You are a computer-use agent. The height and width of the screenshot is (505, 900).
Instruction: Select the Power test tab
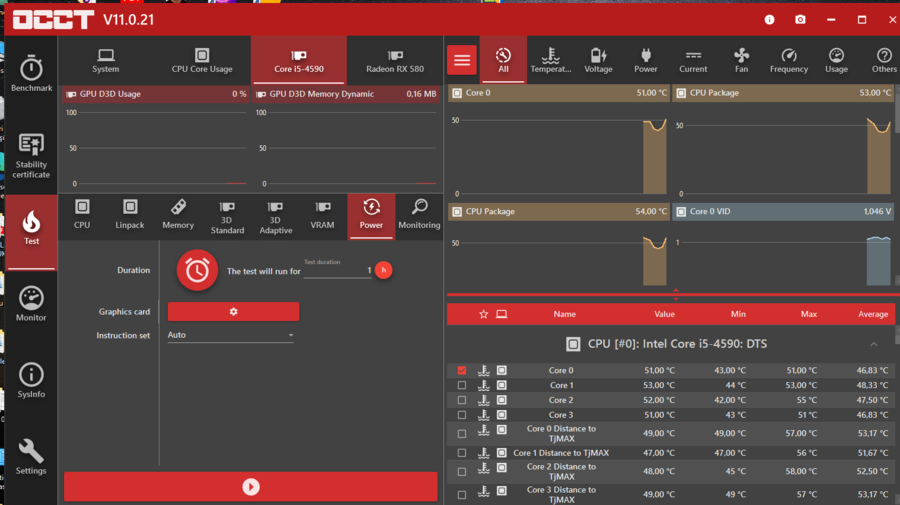point(371,216)
